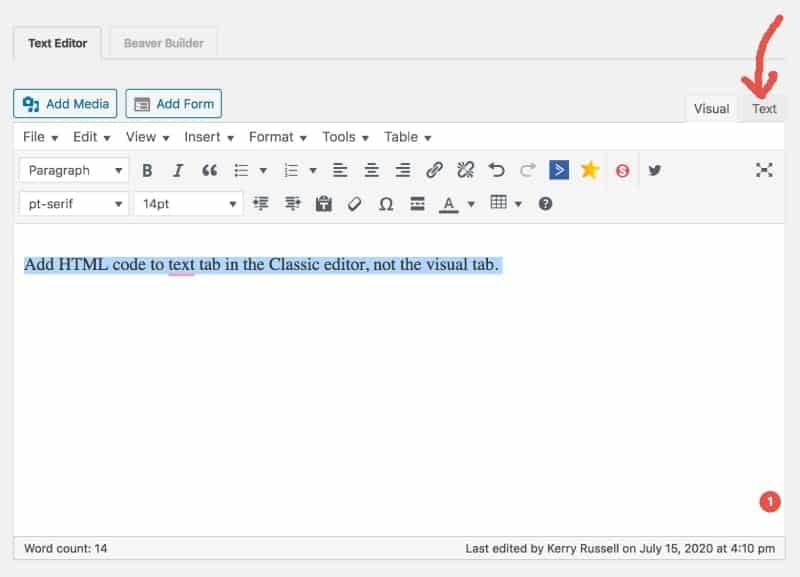This screenshot has height=577, width=800.
Task: Toggle align left formatting
Action: [x=340, y=170]
